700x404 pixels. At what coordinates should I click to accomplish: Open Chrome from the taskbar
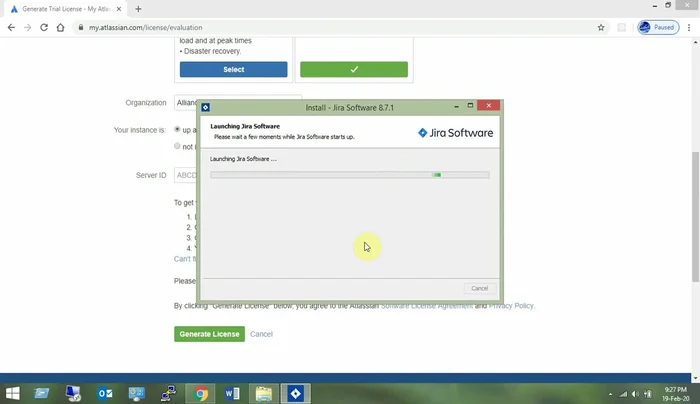(x=200, y=393)
